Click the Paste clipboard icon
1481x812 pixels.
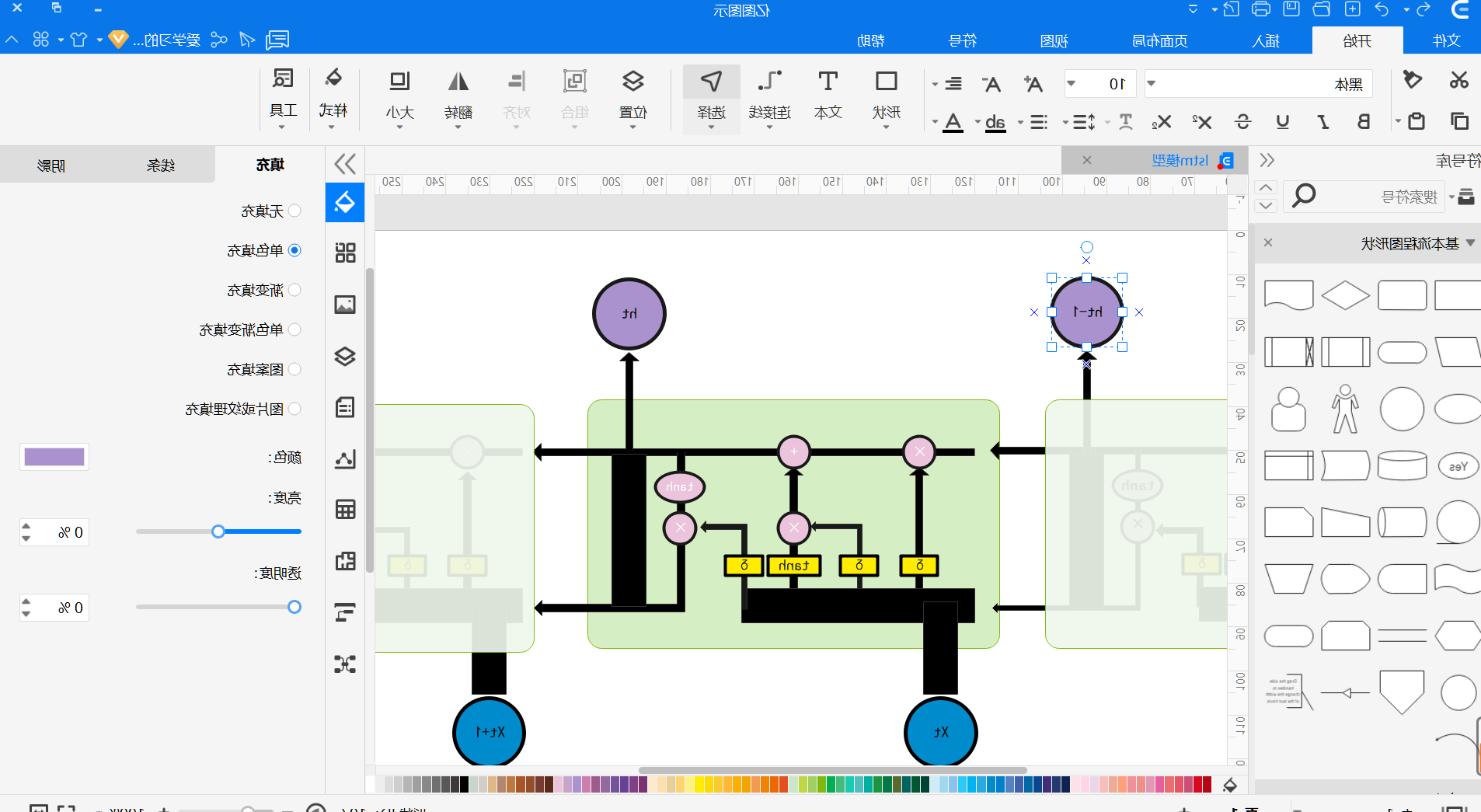pos(1416,121)
